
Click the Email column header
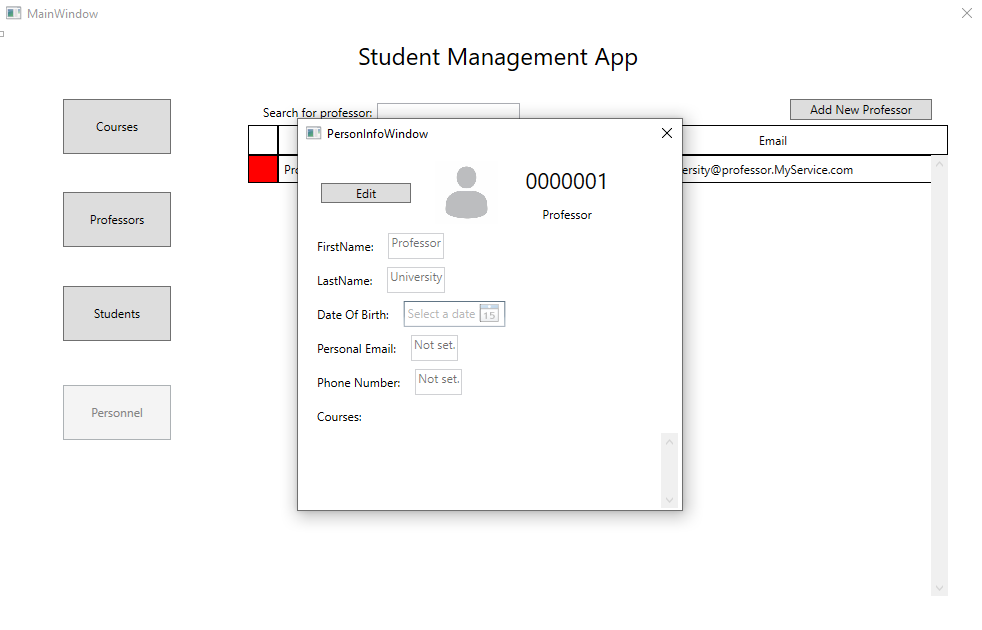[772, 141]
